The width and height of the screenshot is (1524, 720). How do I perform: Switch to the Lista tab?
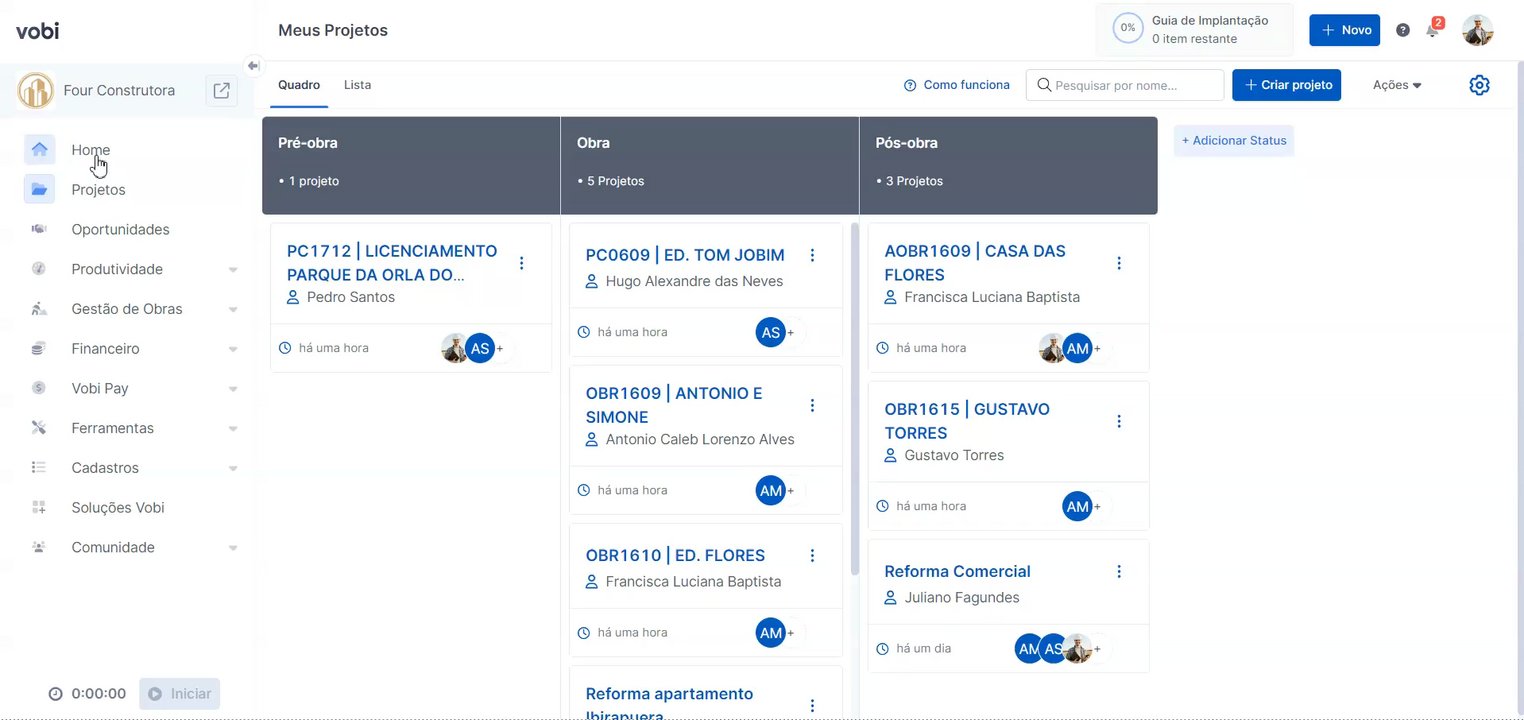(x=357, y=85)
